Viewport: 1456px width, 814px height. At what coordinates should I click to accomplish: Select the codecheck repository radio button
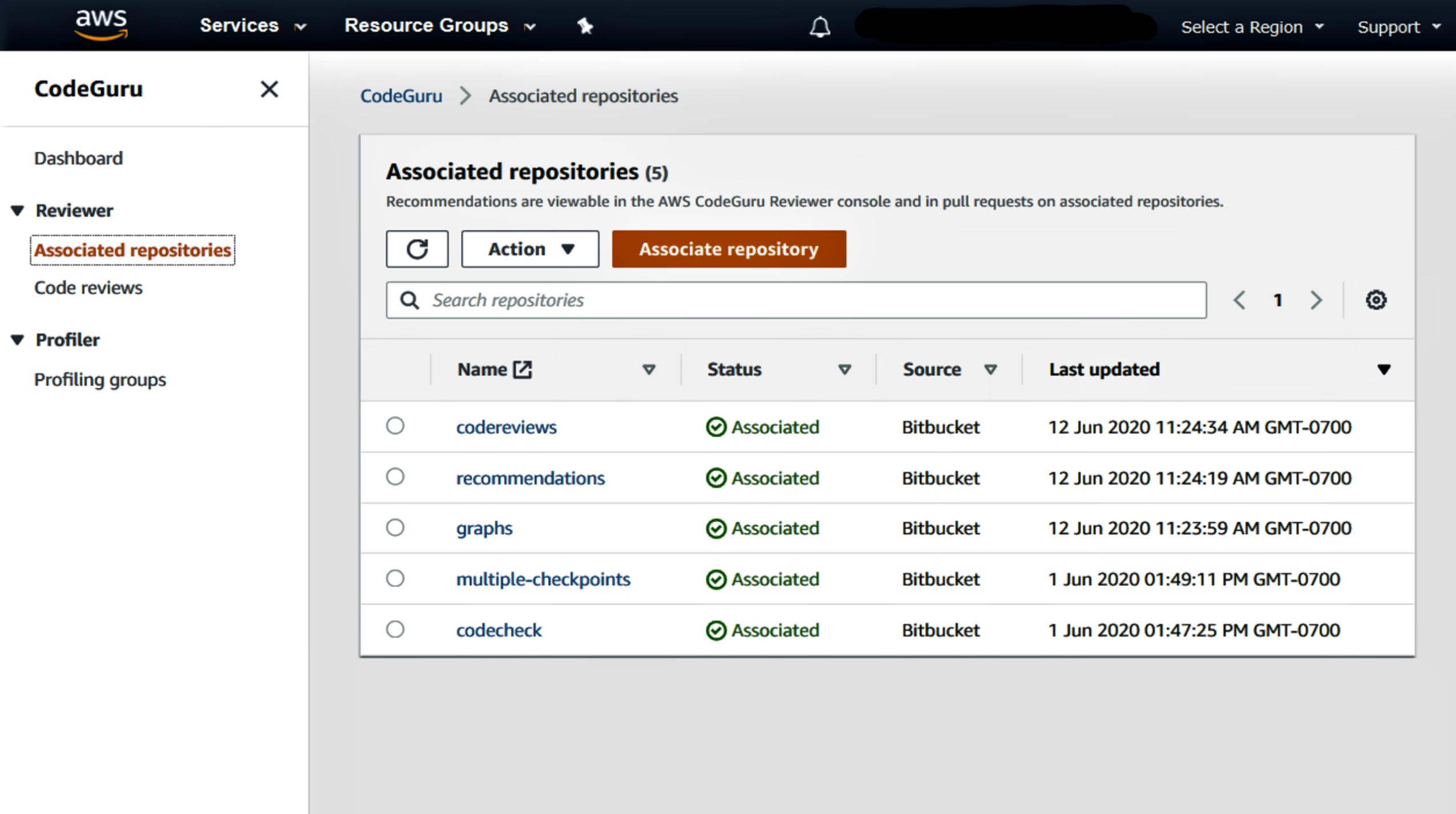tap(395, 629)
